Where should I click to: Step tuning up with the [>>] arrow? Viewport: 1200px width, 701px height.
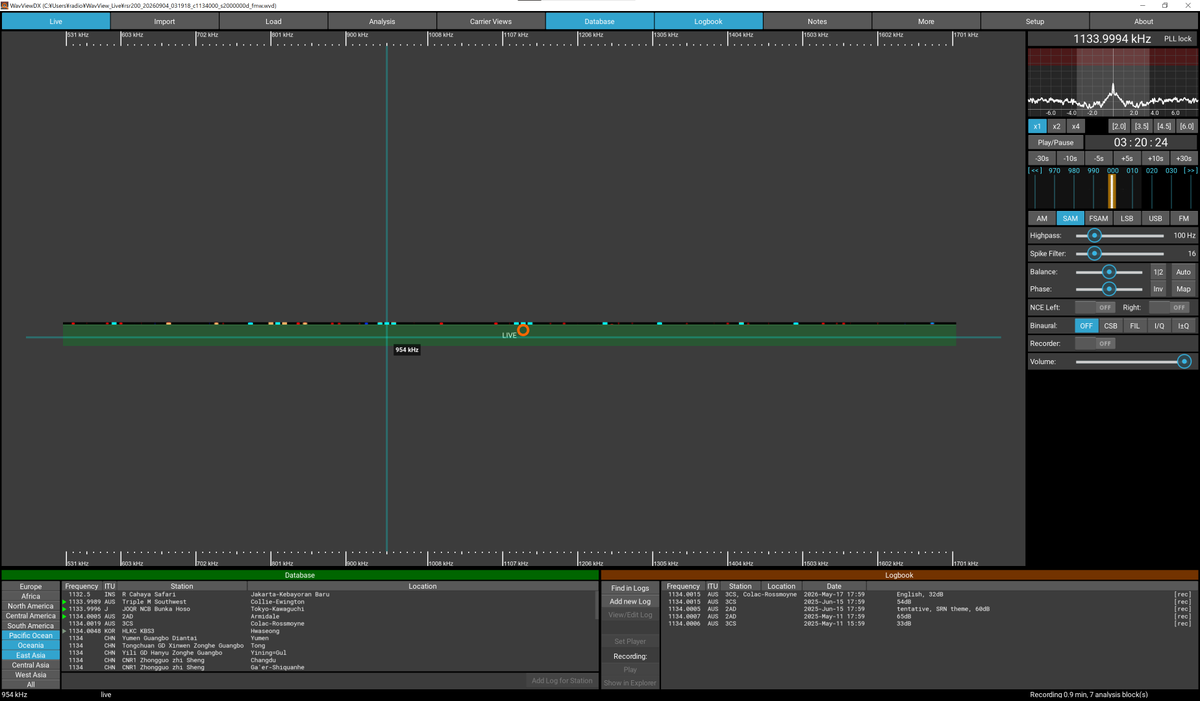tap(1190, 171)
